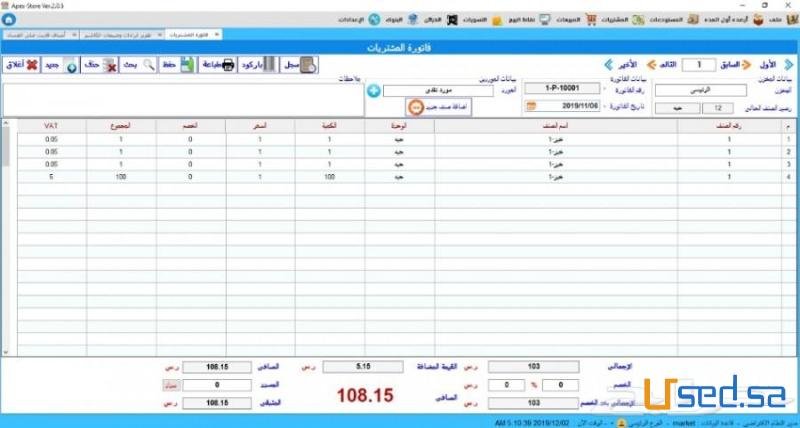The width and height of the screenshot is (800, 428).
Task: Select row 4 quantity cell showing 100
Action: point(330,177)
